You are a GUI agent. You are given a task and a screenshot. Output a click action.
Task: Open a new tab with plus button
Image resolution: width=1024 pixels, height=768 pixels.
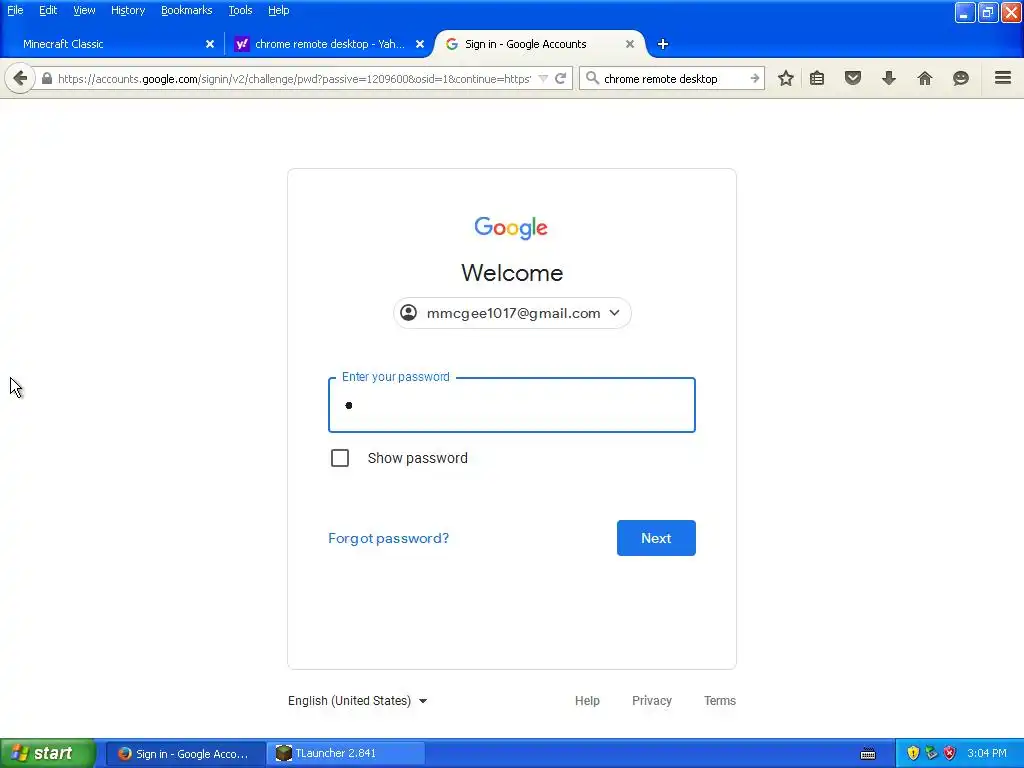[663, 44]
